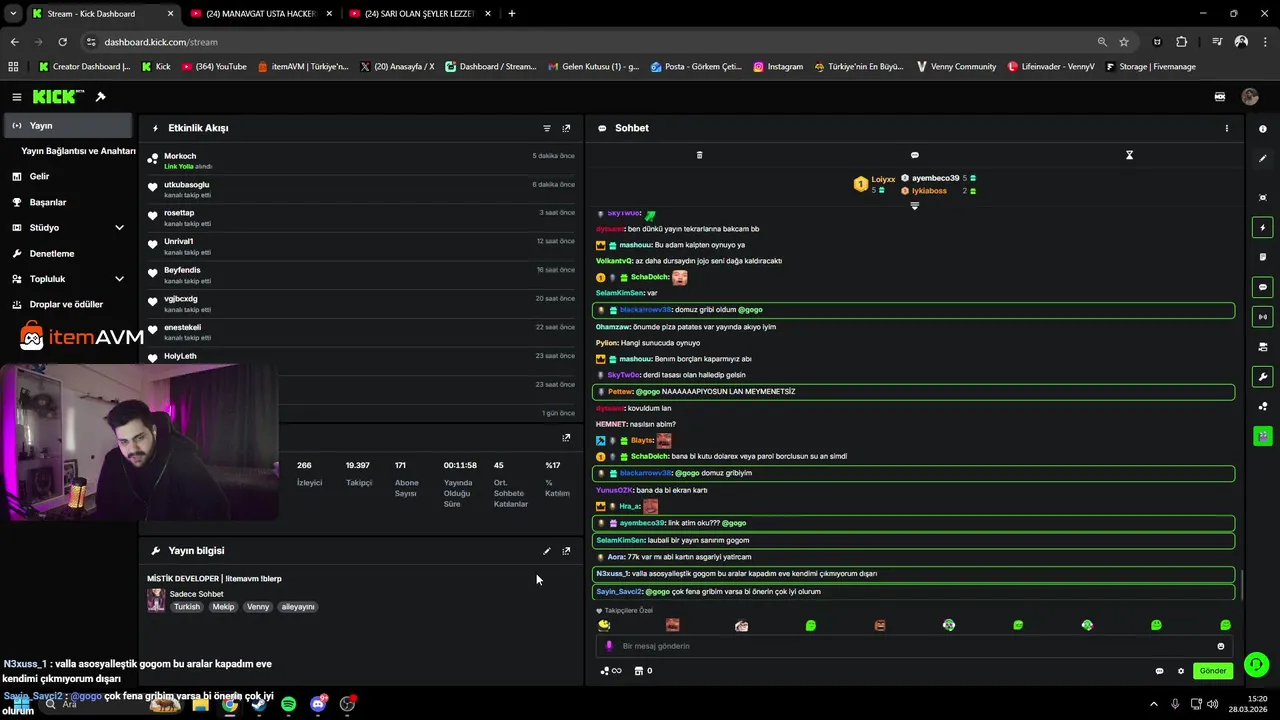
Task: Click the broadcast signal icon in right sidebar
Action: [x=1263, y=317]
